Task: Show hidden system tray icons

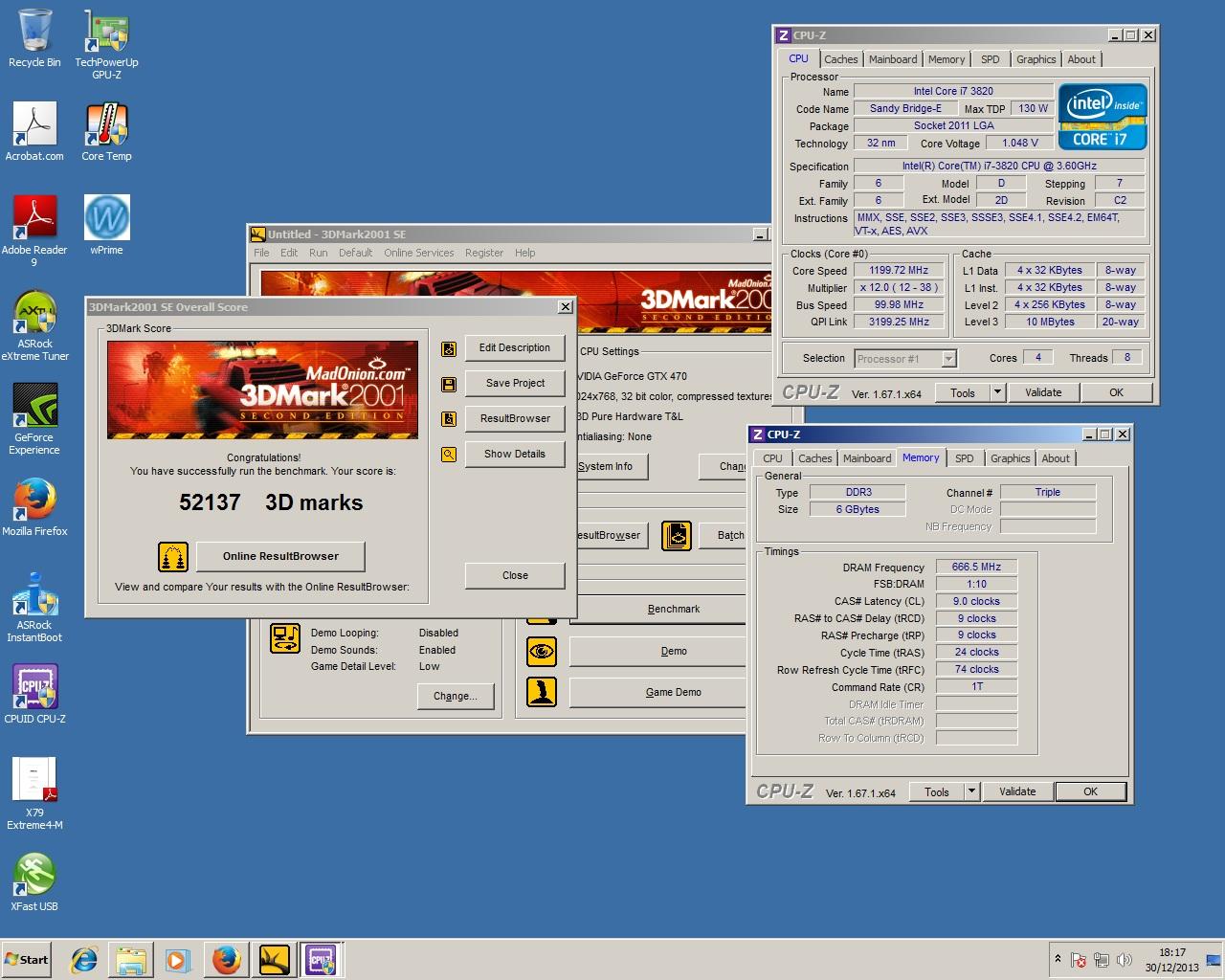Action: pyautogui.click(x=1058, y=959)
